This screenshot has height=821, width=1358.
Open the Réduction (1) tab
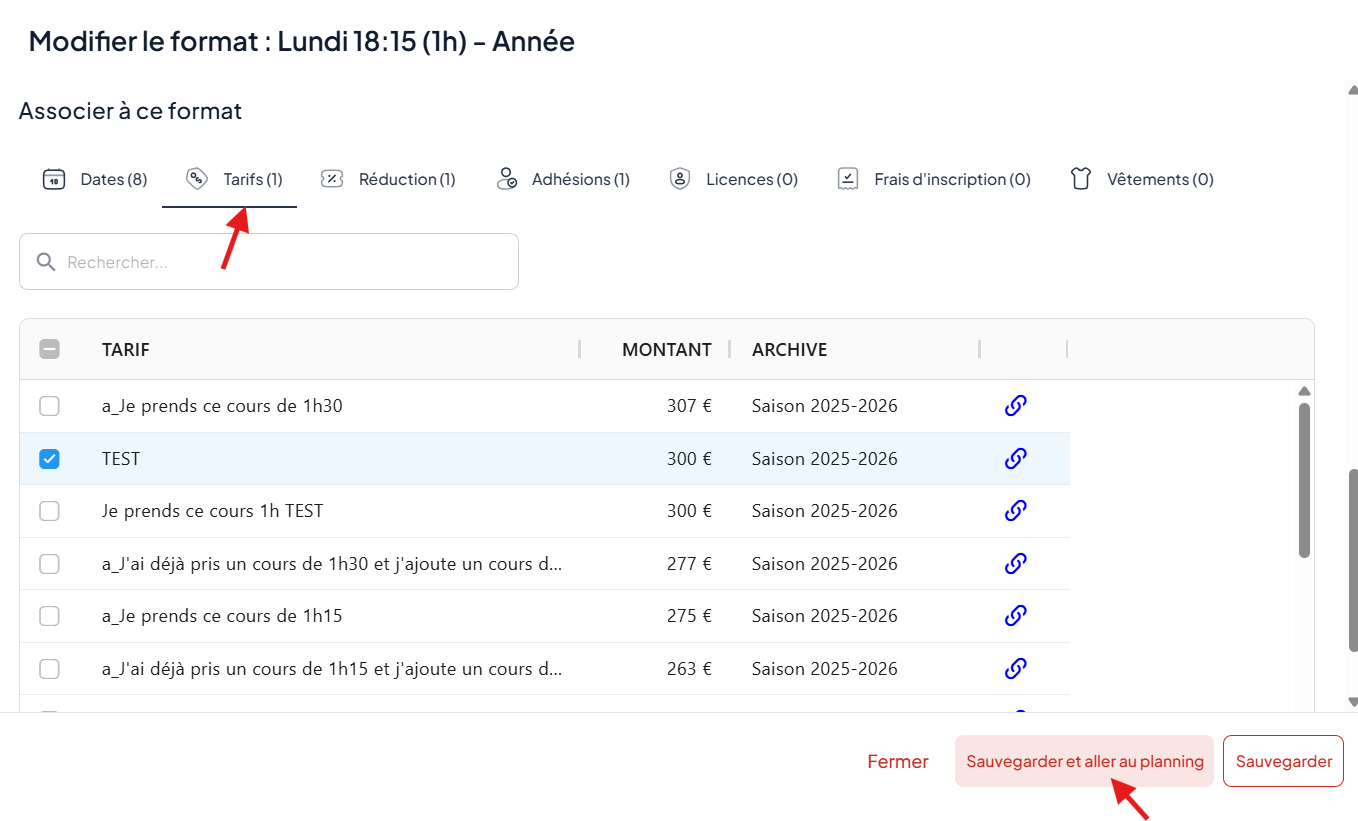point(388,179)
